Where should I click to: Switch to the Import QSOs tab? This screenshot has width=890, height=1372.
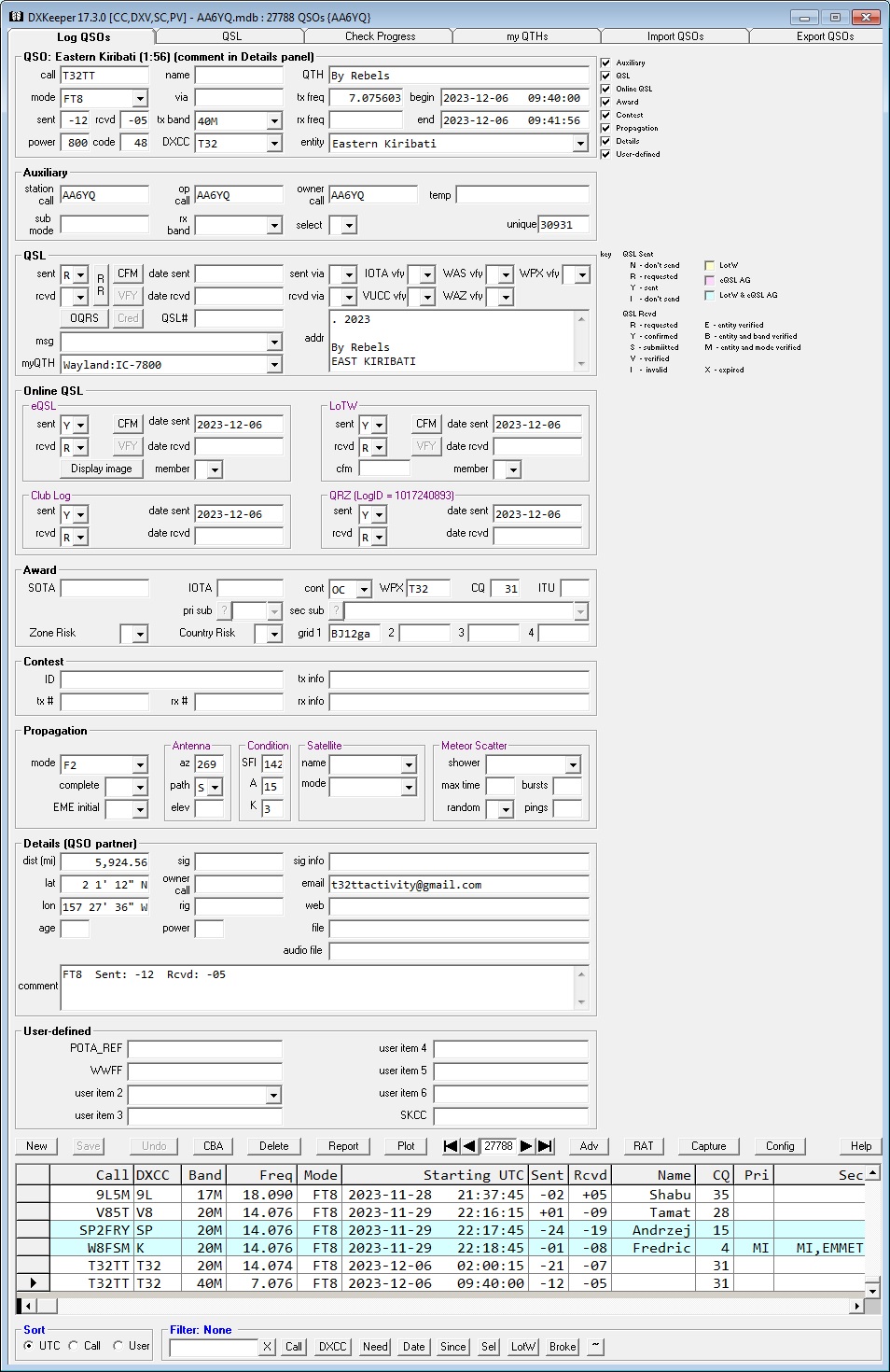pyautogui.click(x=675, y=36)
